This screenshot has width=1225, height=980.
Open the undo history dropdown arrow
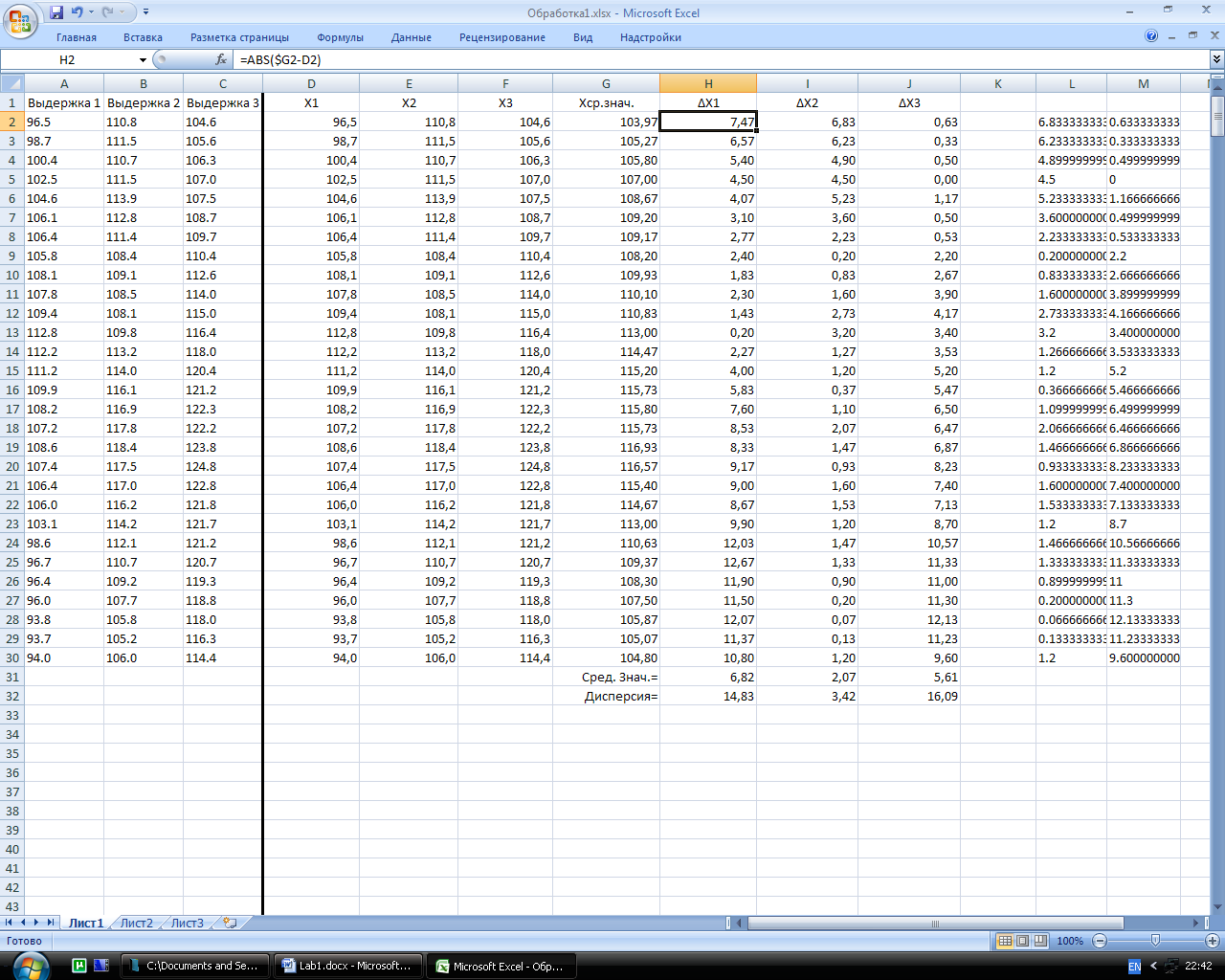point(91,12)
